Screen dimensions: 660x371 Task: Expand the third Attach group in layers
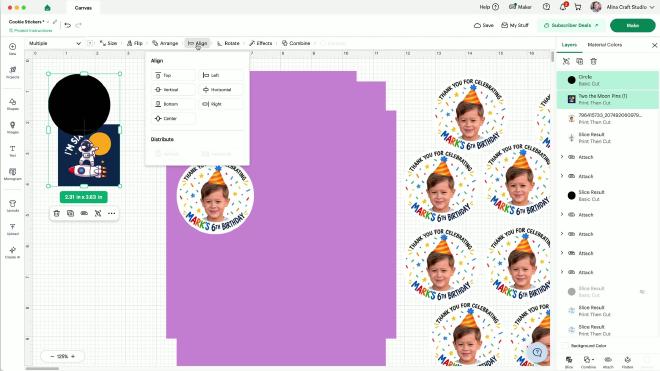562,214
